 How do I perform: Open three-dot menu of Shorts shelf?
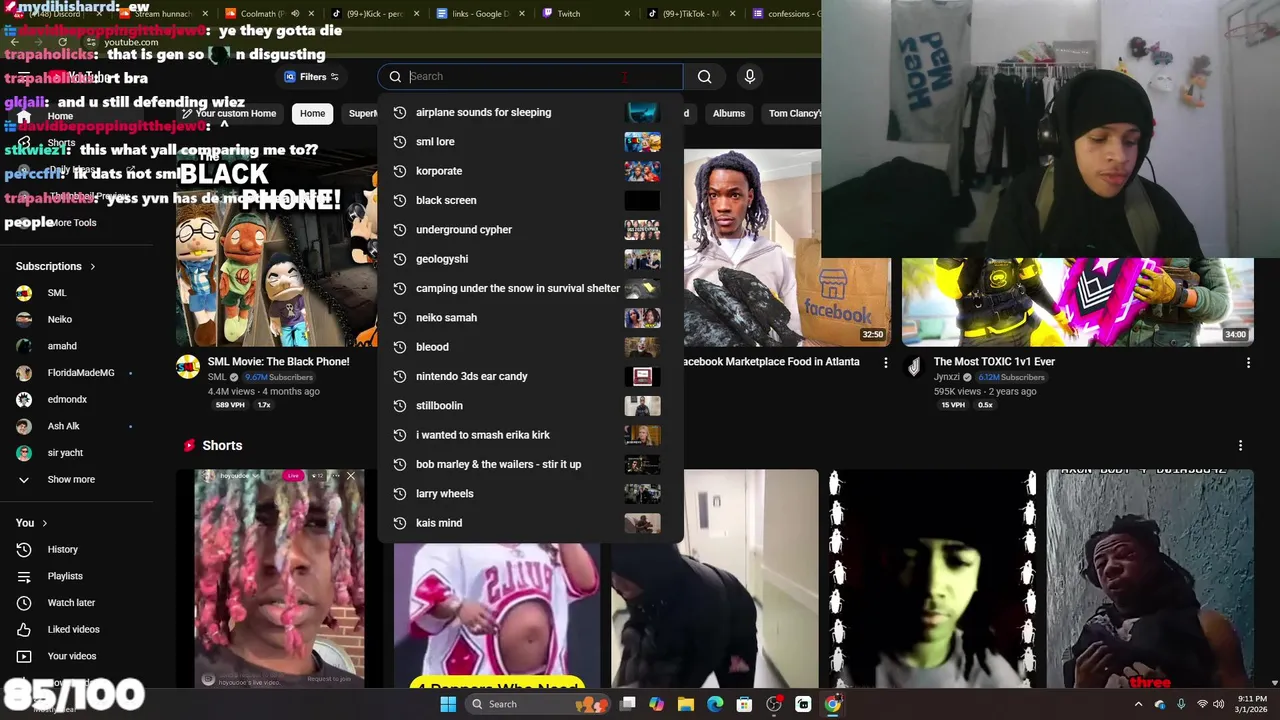(1240, 445)
